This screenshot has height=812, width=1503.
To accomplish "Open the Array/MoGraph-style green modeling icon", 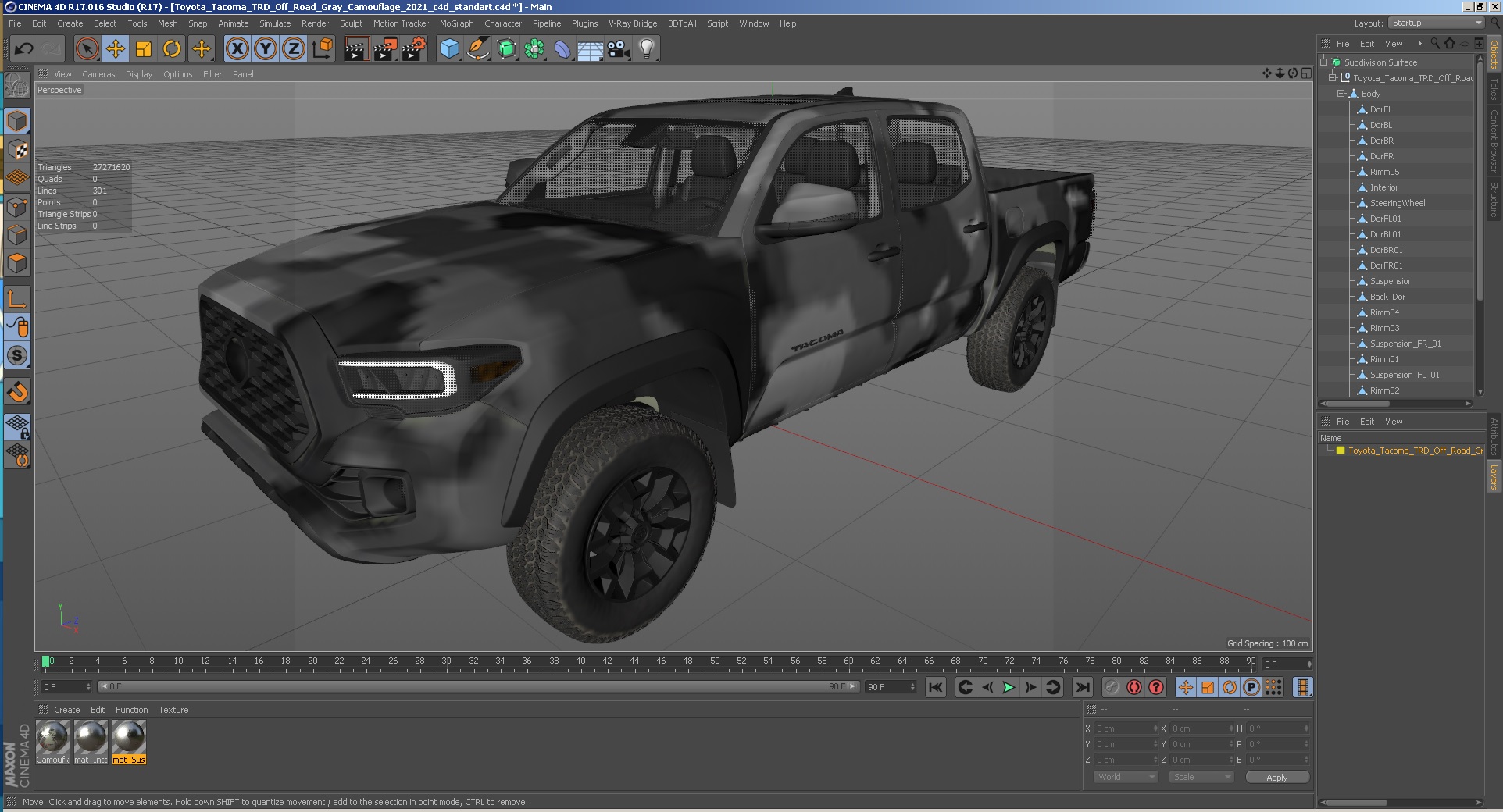I will [534, 49].
